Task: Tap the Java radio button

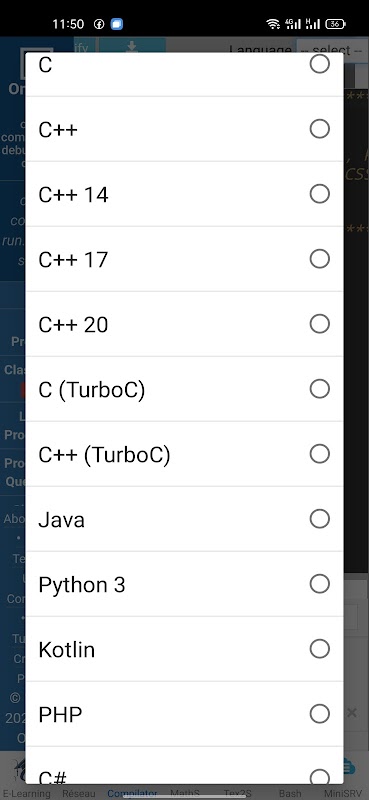Action: 319,519
